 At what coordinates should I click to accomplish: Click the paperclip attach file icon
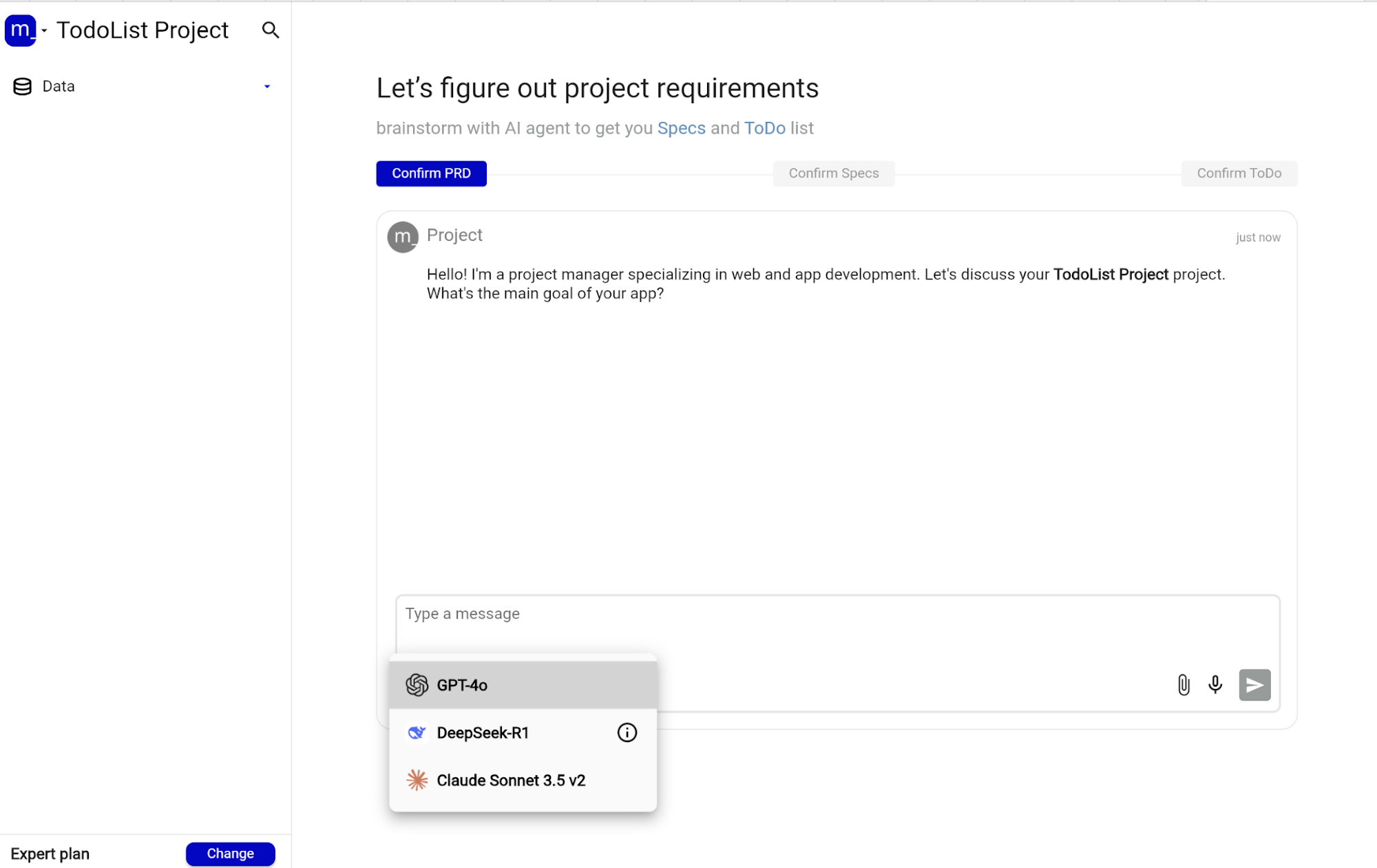point(1183,685)
